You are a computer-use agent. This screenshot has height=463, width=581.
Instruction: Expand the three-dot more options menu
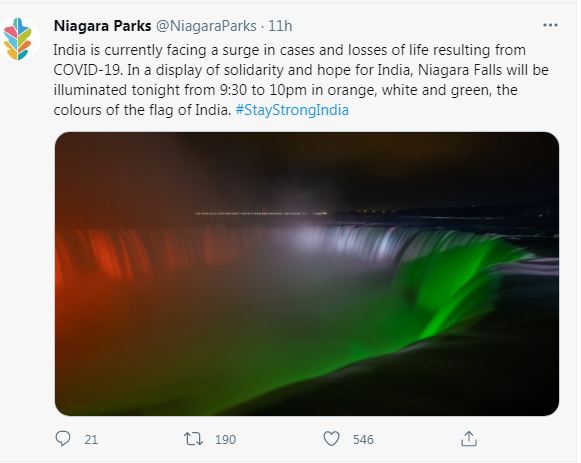tap(550, 25)
